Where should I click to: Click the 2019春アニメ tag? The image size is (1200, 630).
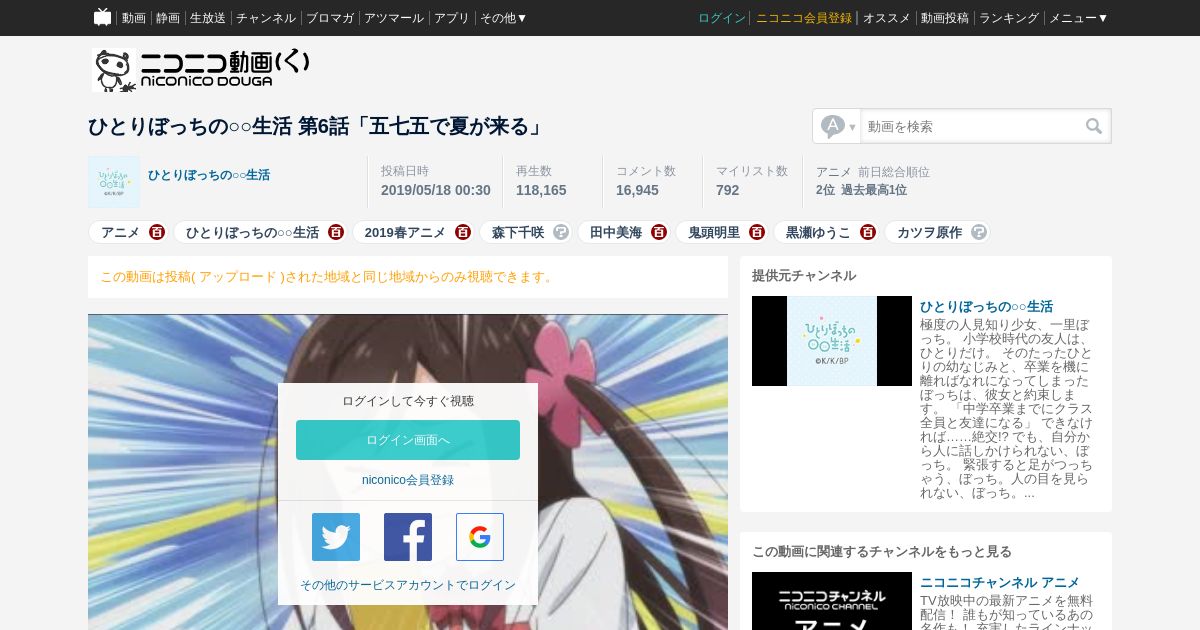[405, 232]
